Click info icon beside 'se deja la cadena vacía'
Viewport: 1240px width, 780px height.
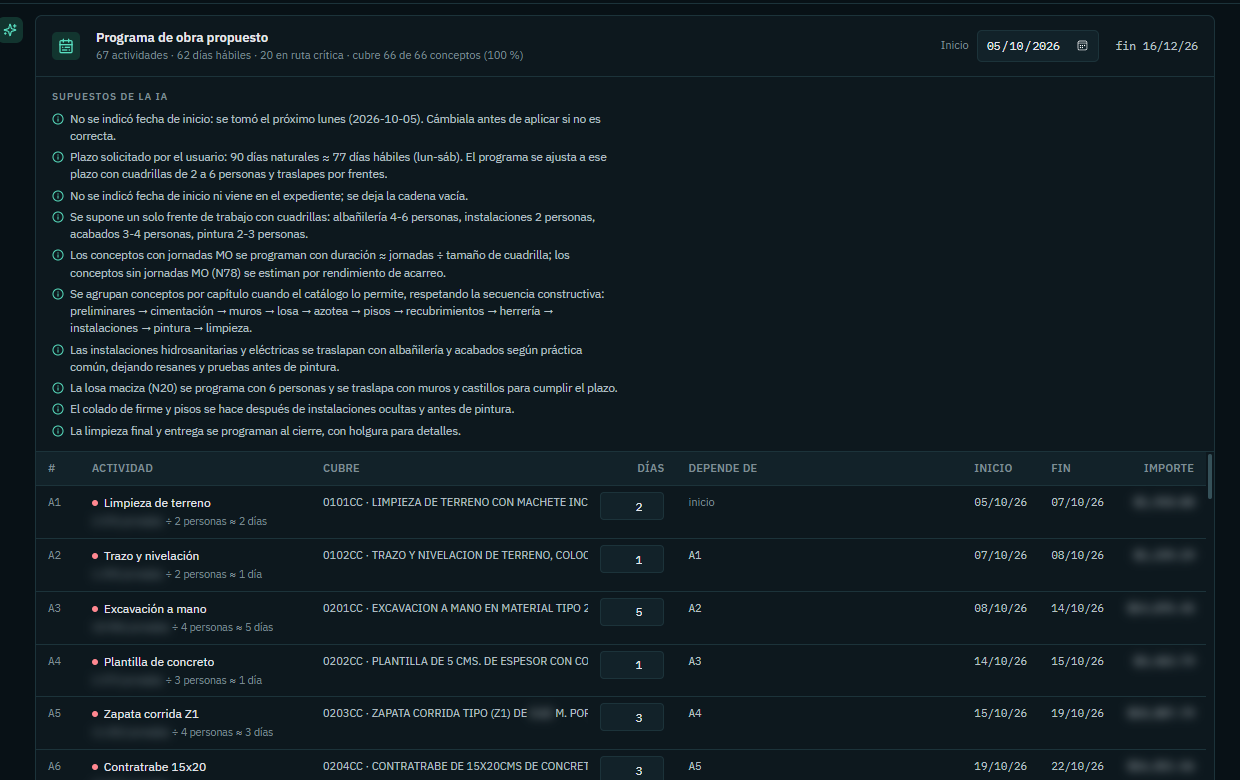tap(57, 196)
